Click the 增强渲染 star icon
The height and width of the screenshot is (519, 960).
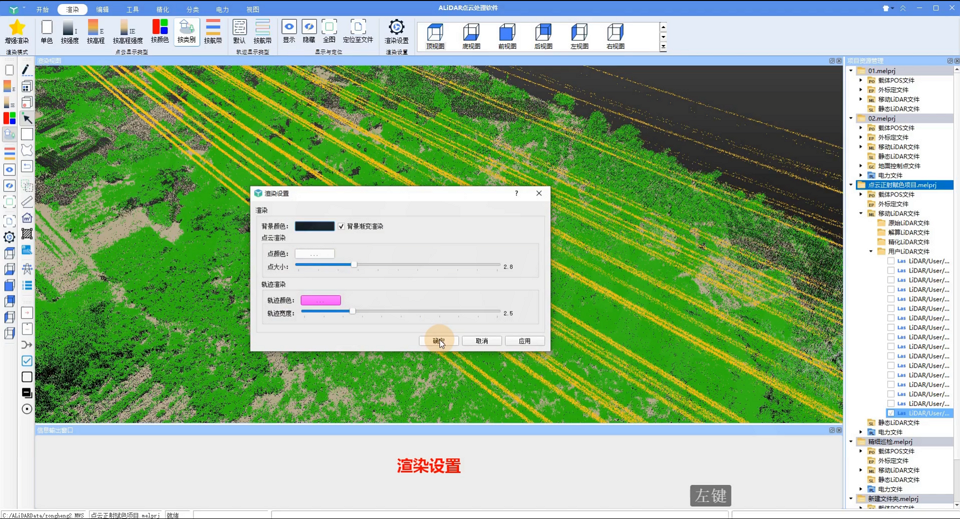(17, 29)
